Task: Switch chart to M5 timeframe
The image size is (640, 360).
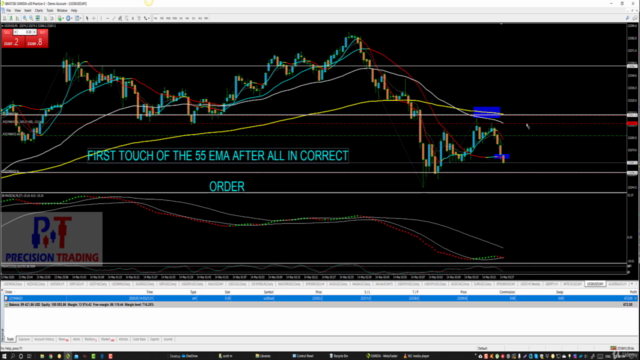Action: [162, 18]
